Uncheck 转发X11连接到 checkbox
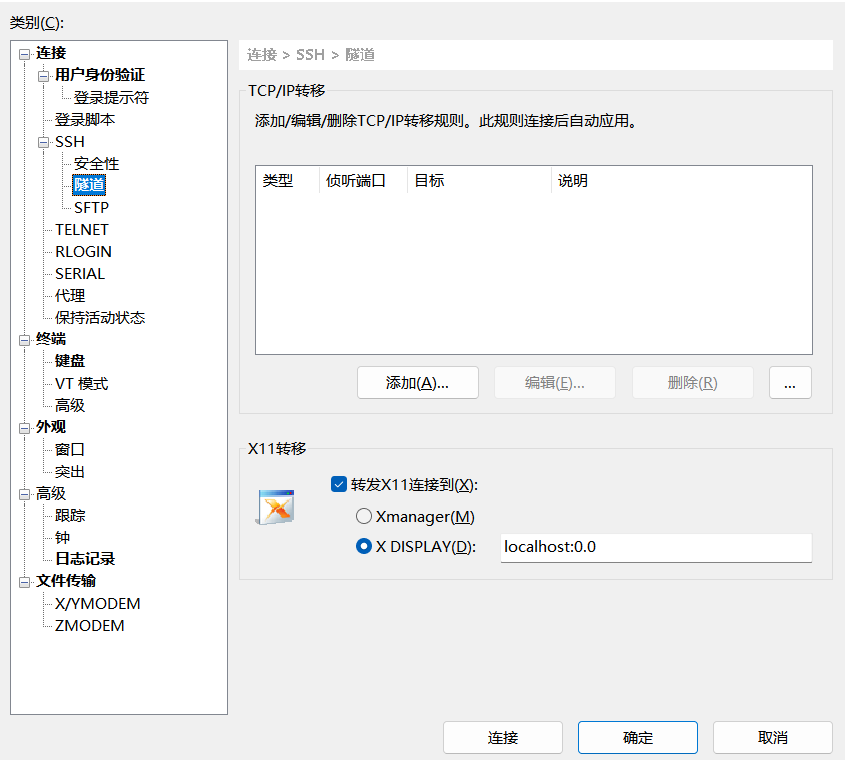Screen dimensions: 845x760 [x=339, y=484]
